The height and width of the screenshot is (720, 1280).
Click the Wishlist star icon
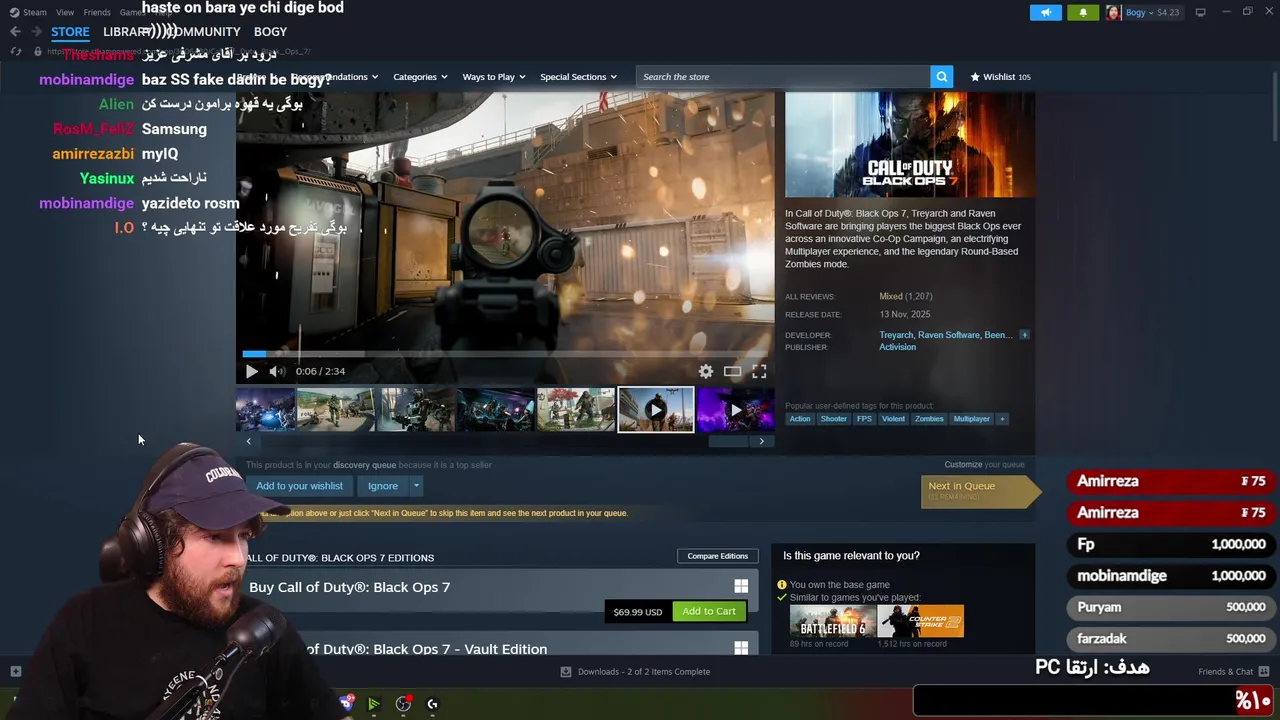(975, 77)
